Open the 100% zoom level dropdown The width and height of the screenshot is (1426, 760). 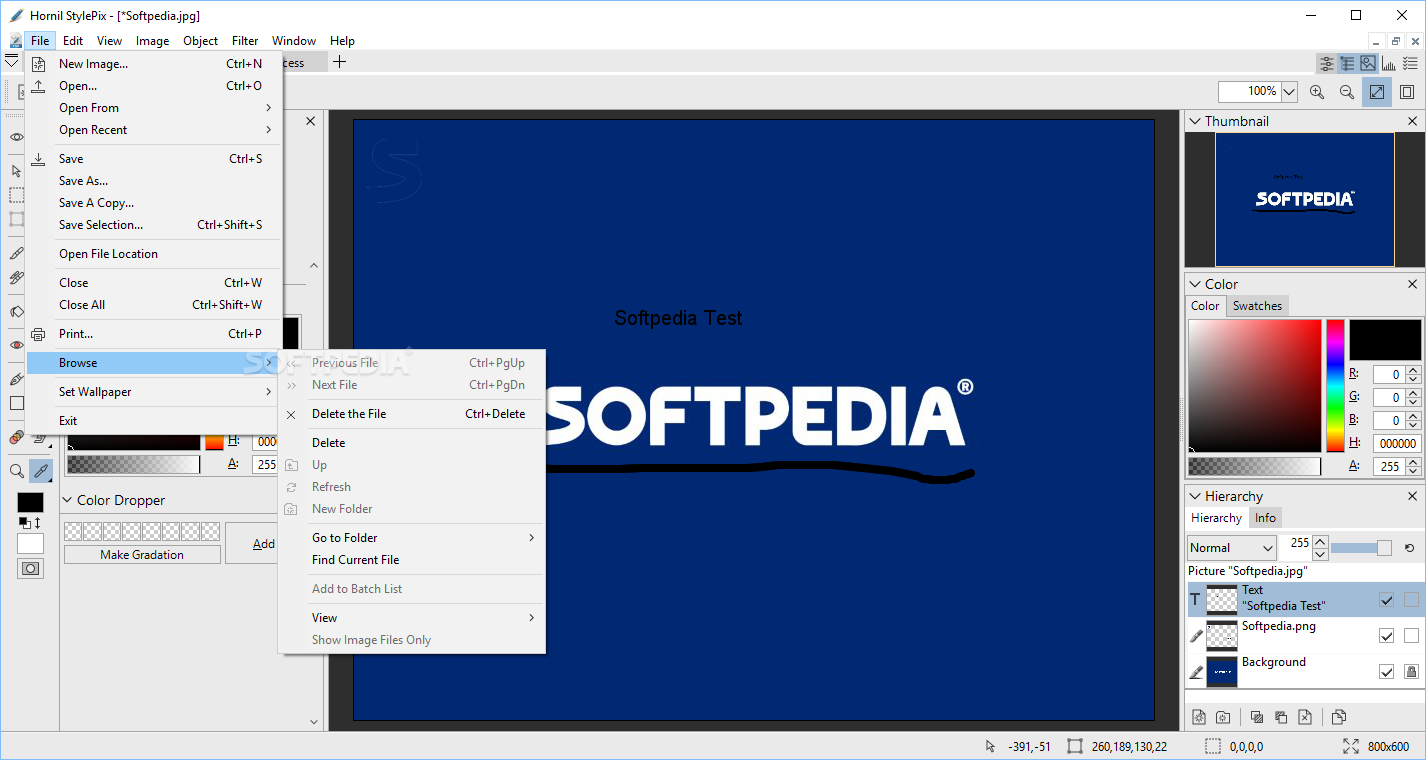(1289, 92)
